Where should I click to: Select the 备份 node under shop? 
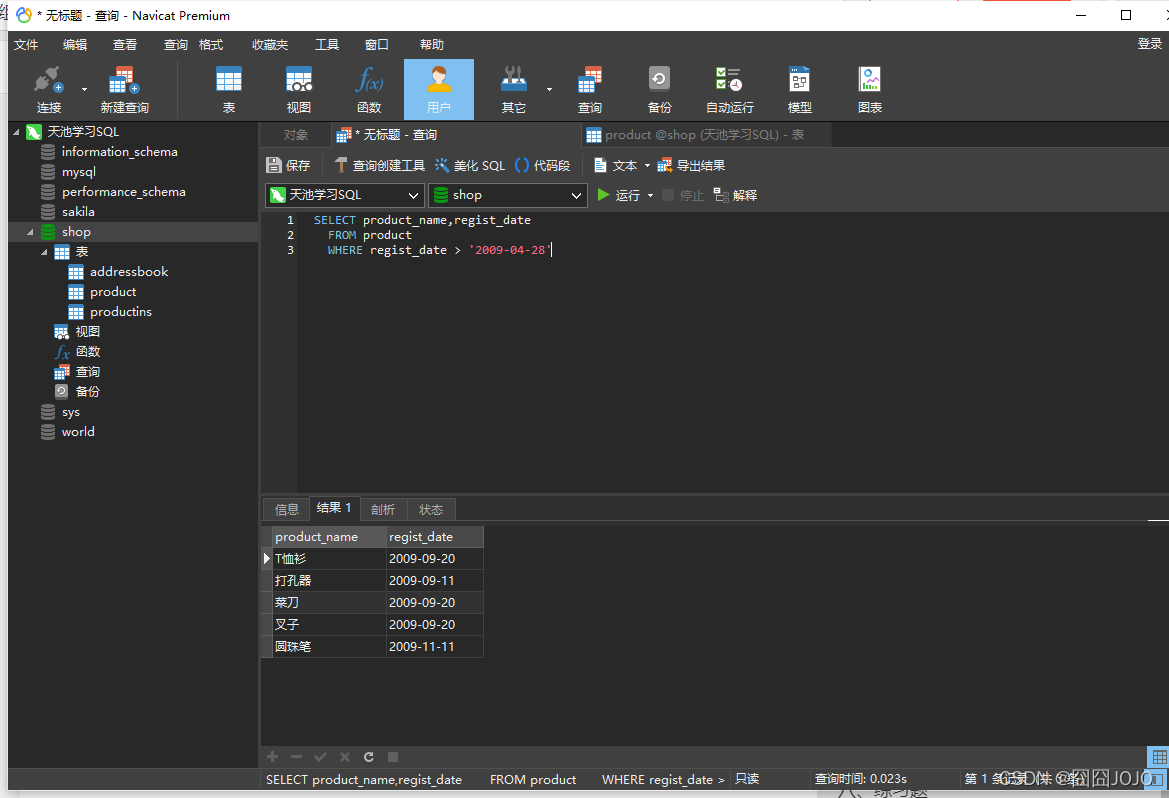point(87,392)
